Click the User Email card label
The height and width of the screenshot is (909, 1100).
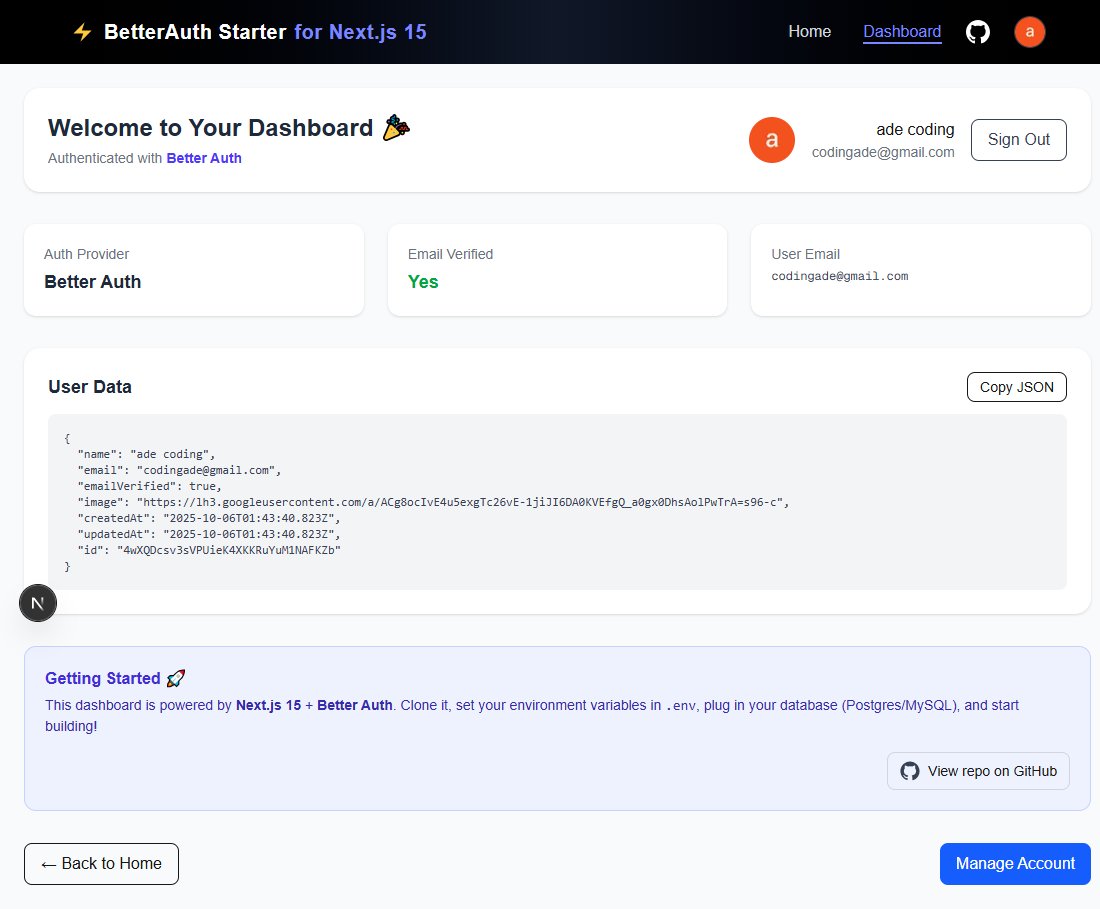(x=805, y=254)
